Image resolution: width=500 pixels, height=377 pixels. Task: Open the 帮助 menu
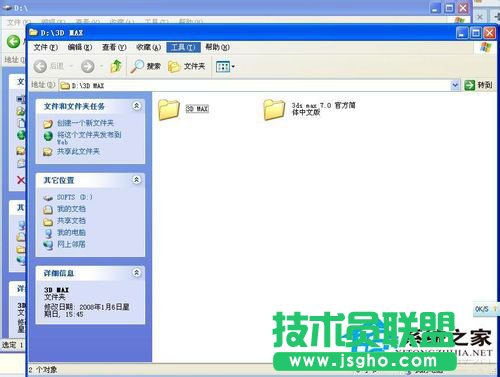[217, 47]
